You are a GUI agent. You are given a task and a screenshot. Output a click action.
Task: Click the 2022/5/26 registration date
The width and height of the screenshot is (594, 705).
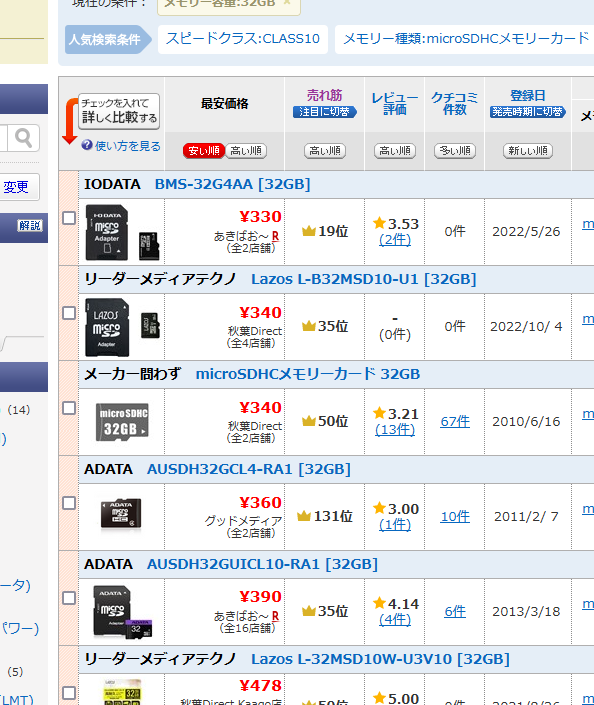526,232
